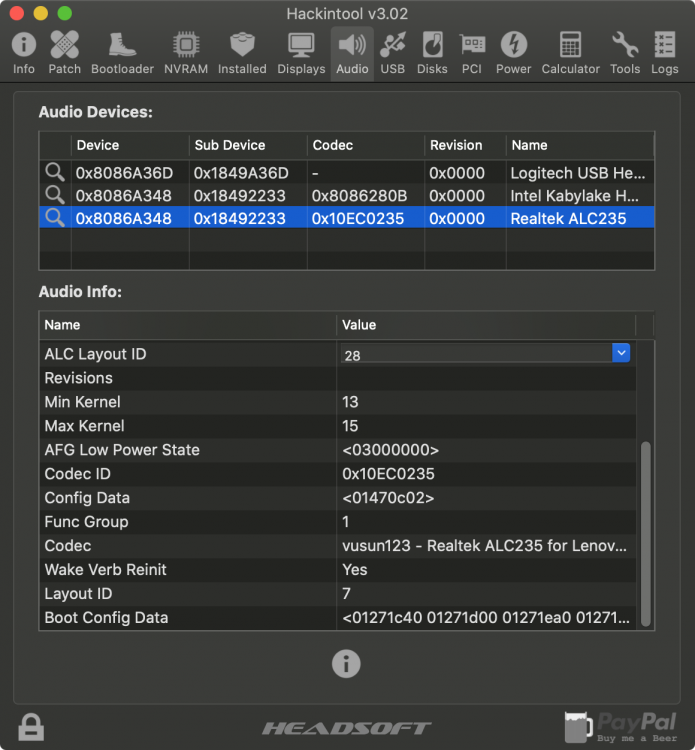Click Name header in Audio Devices table
695x750 pixels.
point(580,145)
